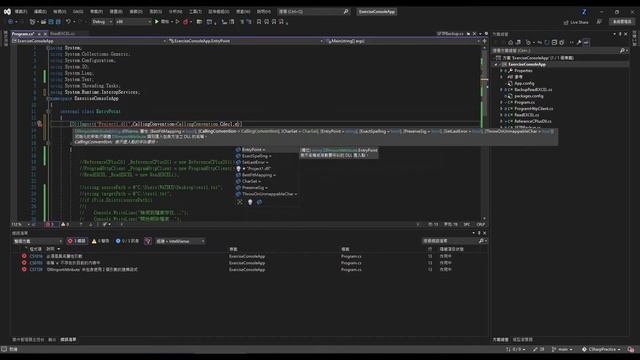Toggle the Errors filter button in Error List
This screenshot has width=640, height=360.
click(x=77, y=241)
